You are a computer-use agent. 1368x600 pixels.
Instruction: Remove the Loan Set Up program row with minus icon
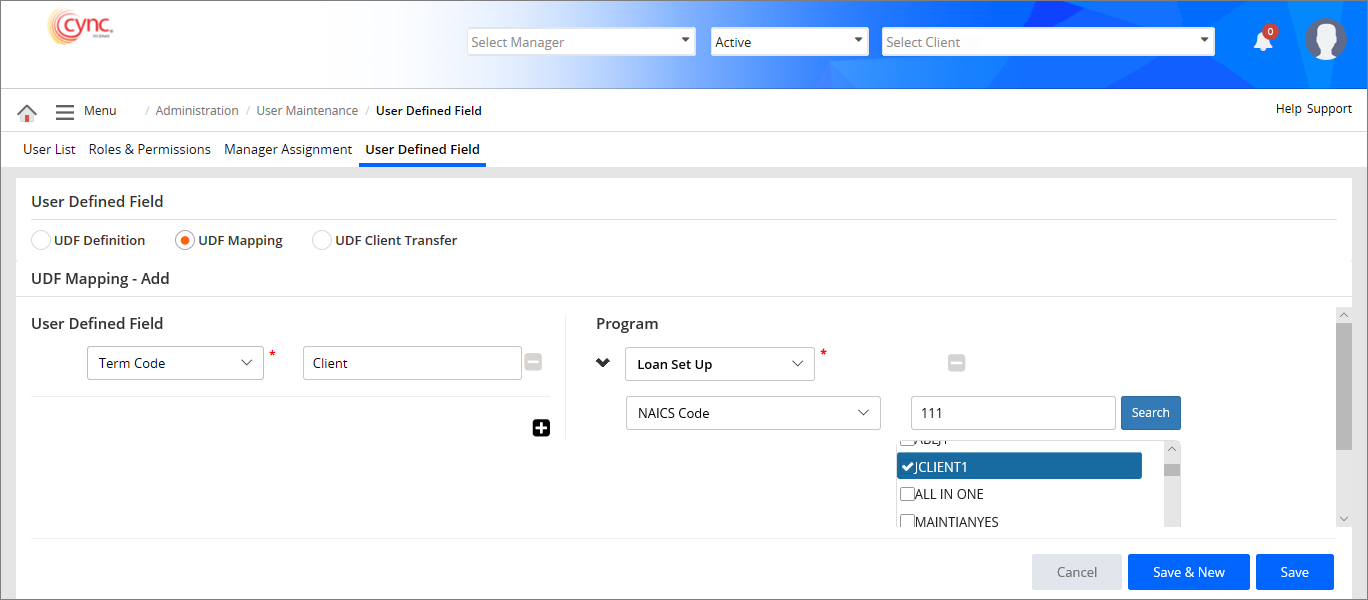coord(956,363)
